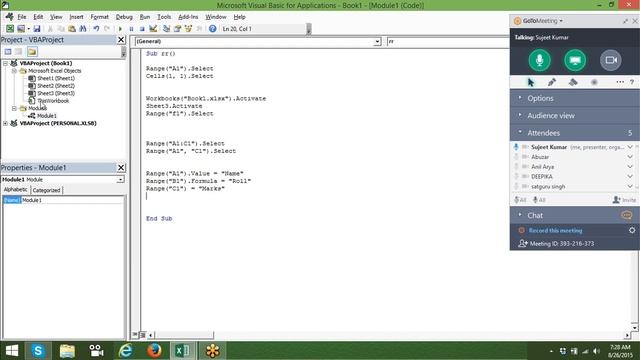
Task: Click the View Microsoft Excel toolbar icon
Action: click(10, 29)
